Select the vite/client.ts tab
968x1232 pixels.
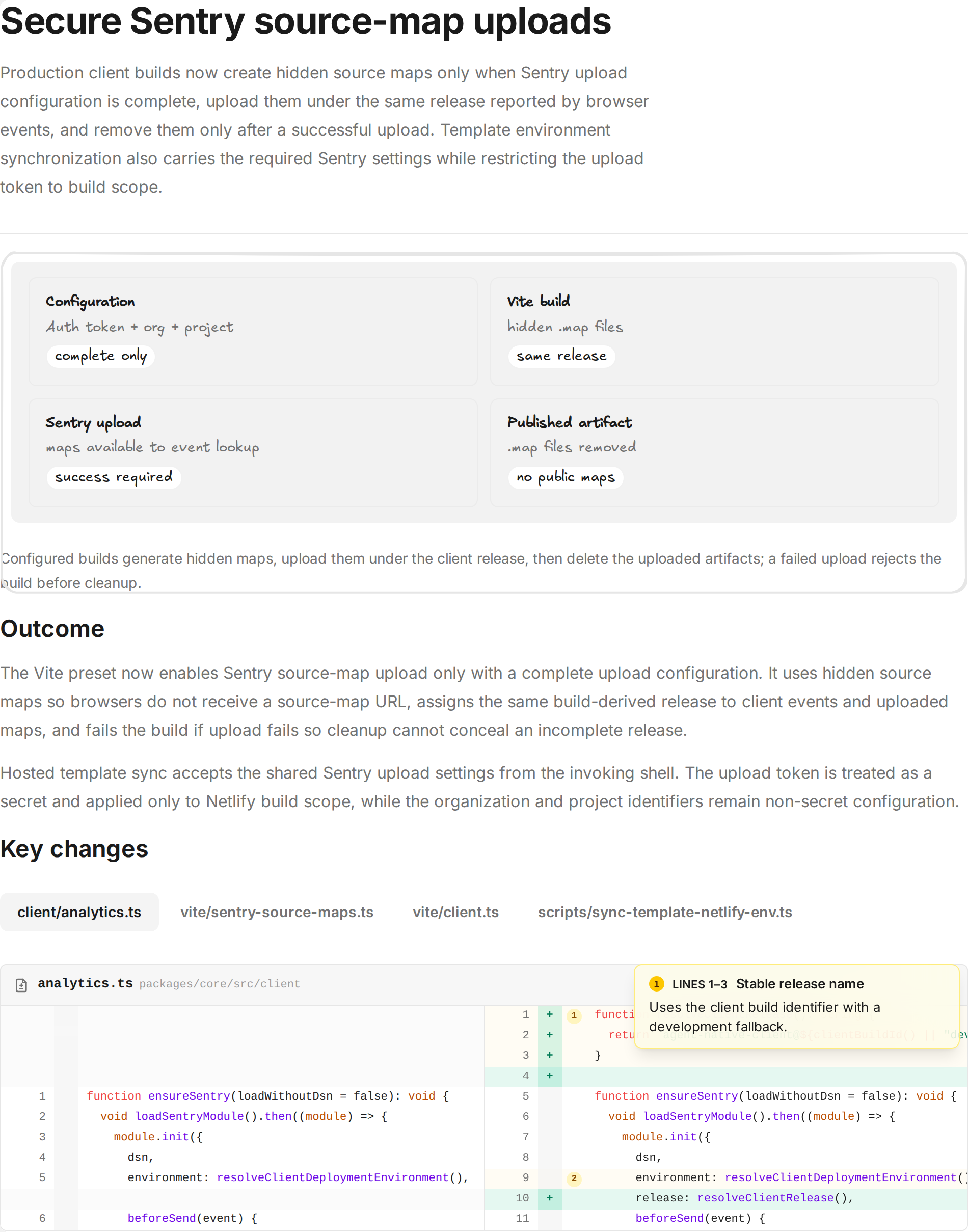[x=455, y=912]
